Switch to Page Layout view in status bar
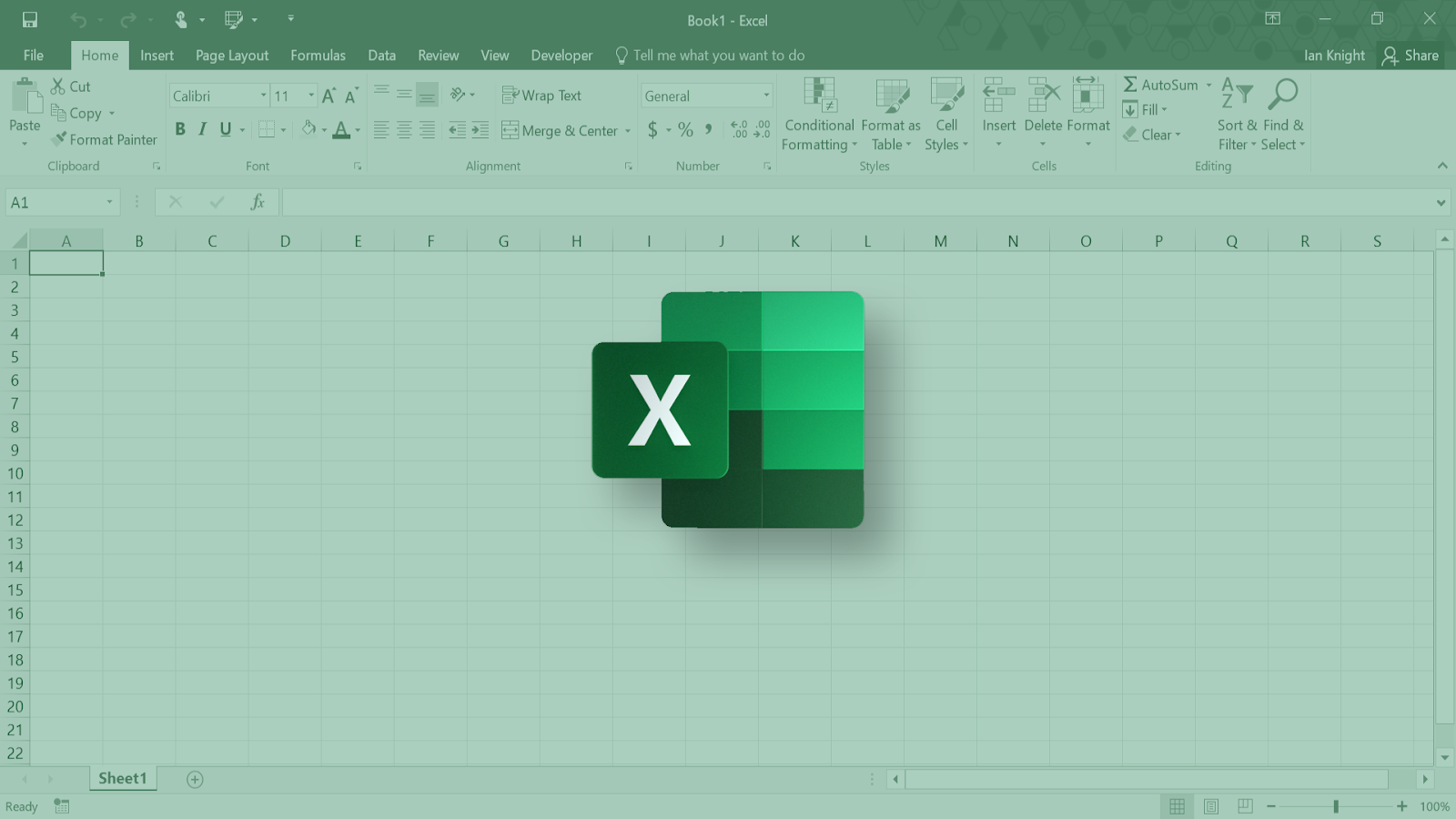Screen dimensions: 1456x819 (1211, 806)
